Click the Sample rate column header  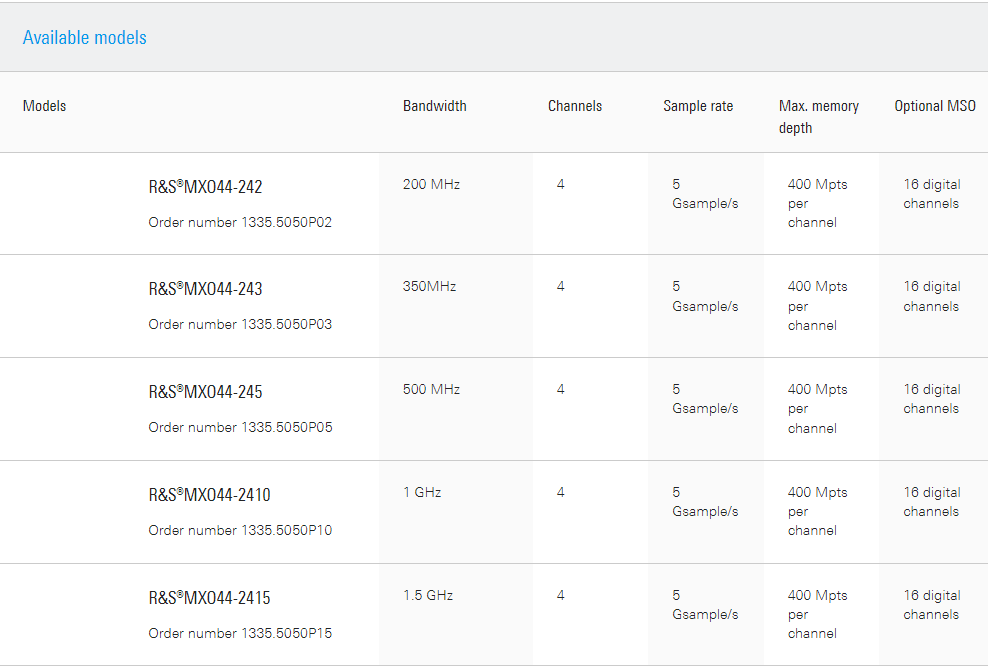coord(698,106)
